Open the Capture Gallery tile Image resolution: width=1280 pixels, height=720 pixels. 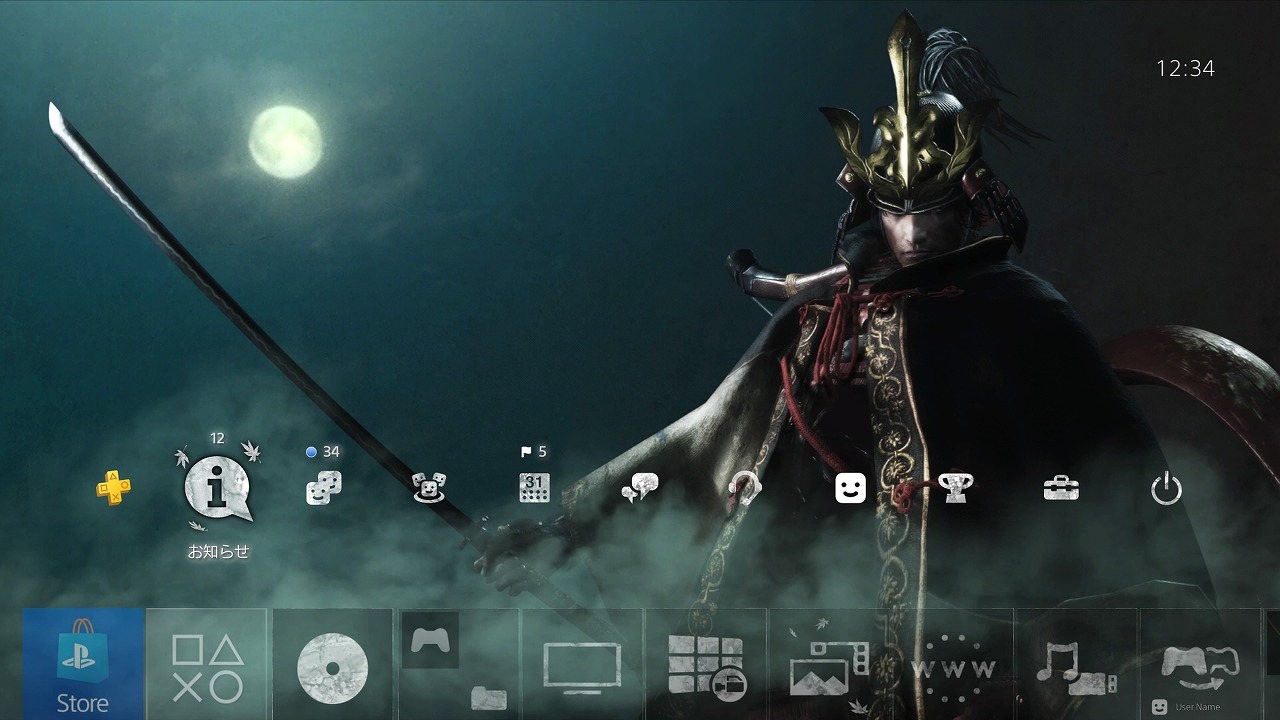[829, 666]
